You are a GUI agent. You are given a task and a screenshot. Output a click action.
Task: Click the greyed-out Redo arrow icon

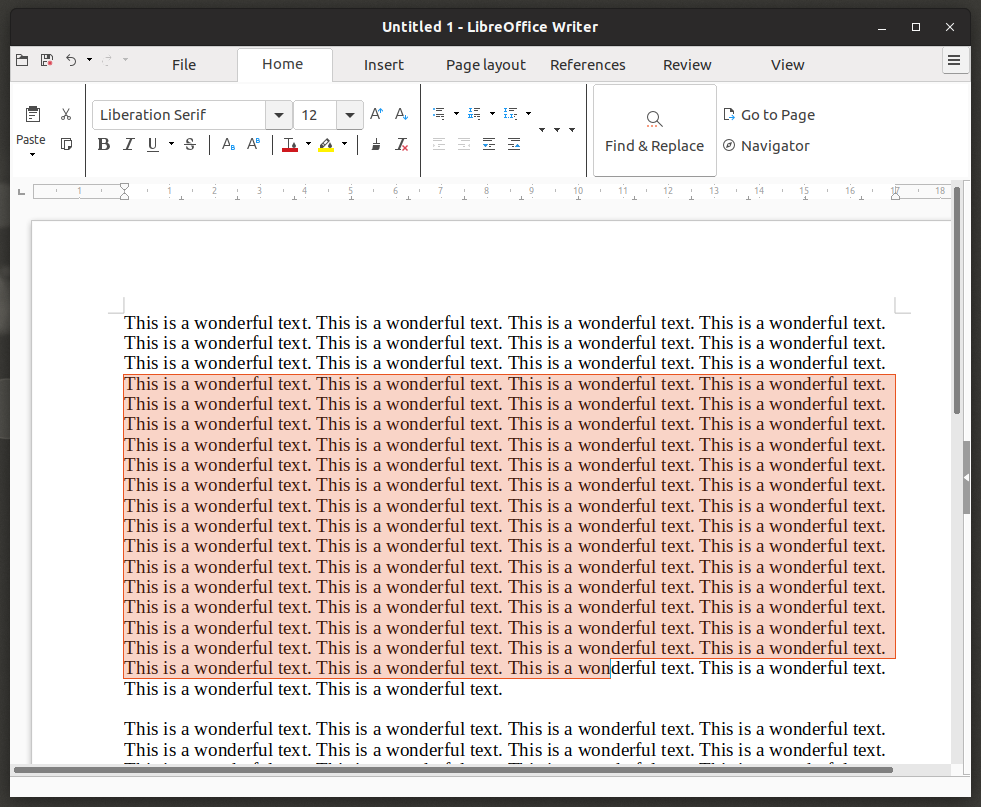click(x=107, y=60)
